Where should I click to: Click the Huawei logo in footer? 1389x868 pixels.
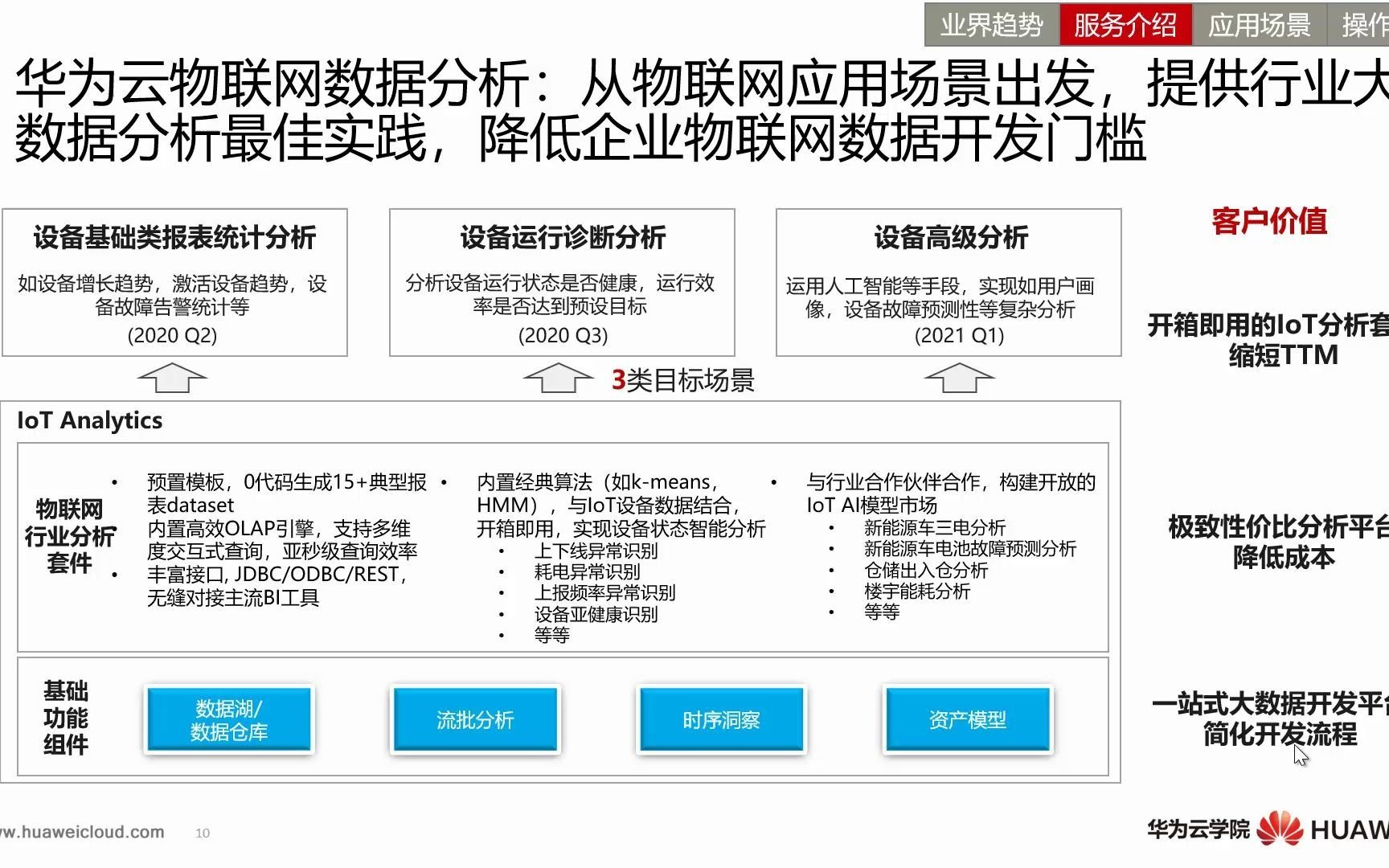point(1280,829)
